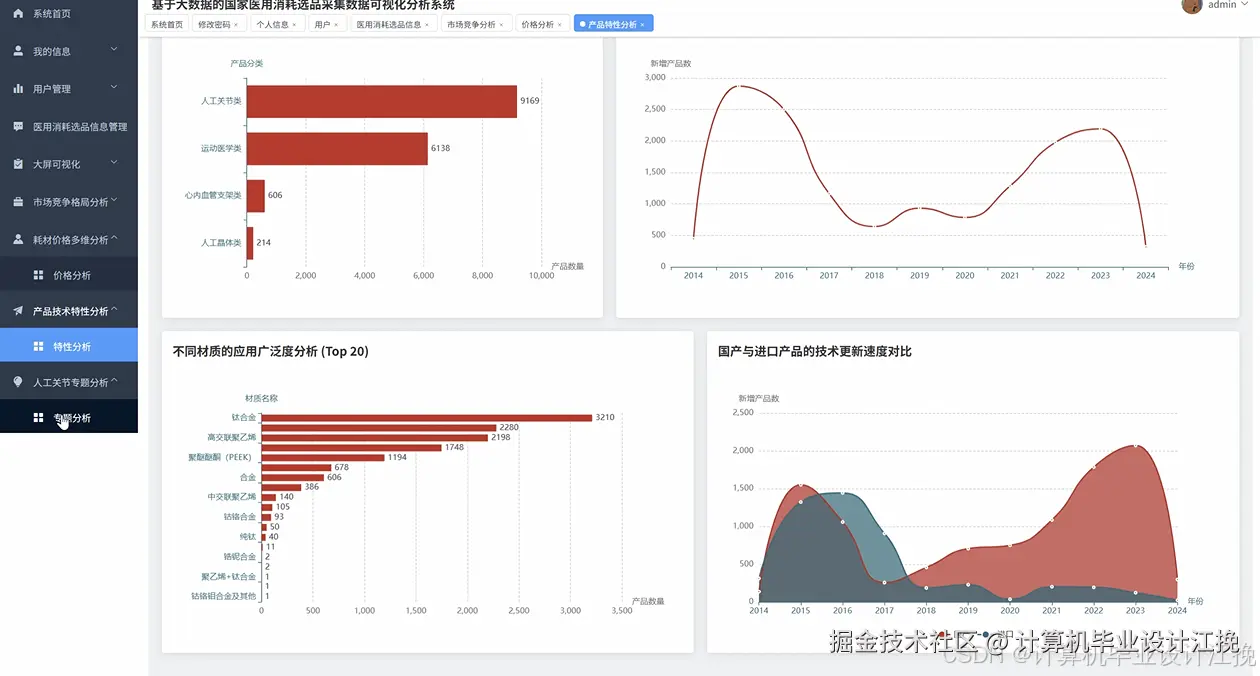
Task: Close the 个人信息 tab
Action: [x=294, y=24]
